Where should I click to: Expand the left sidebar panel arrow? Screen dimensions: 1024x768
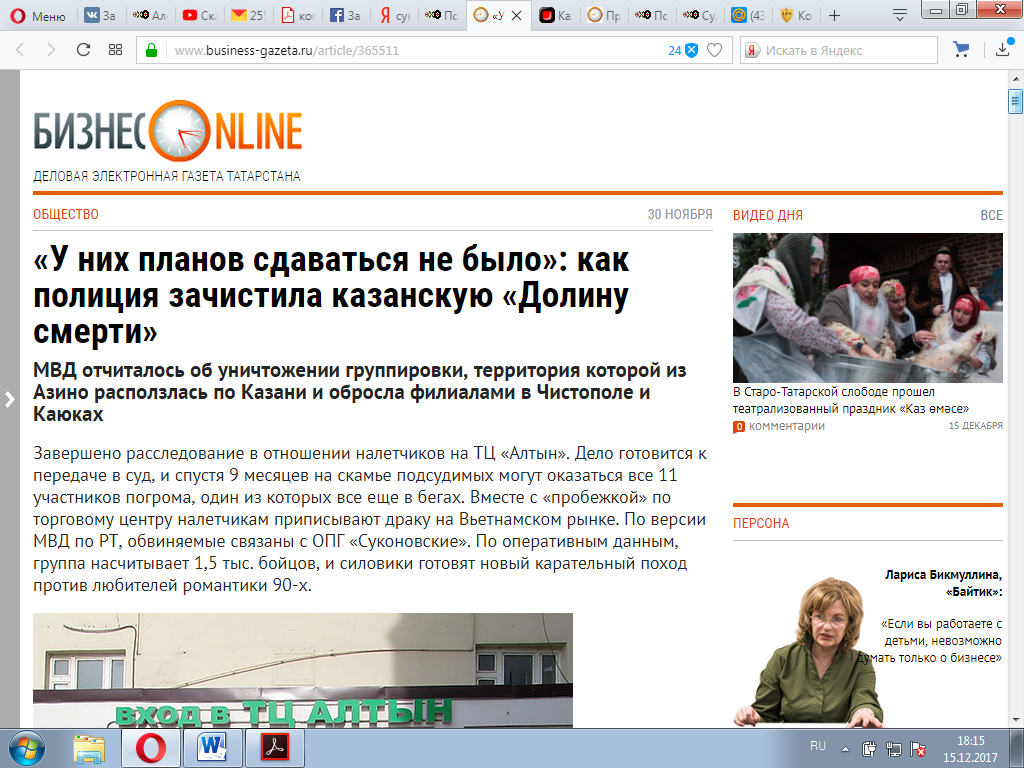10,399
